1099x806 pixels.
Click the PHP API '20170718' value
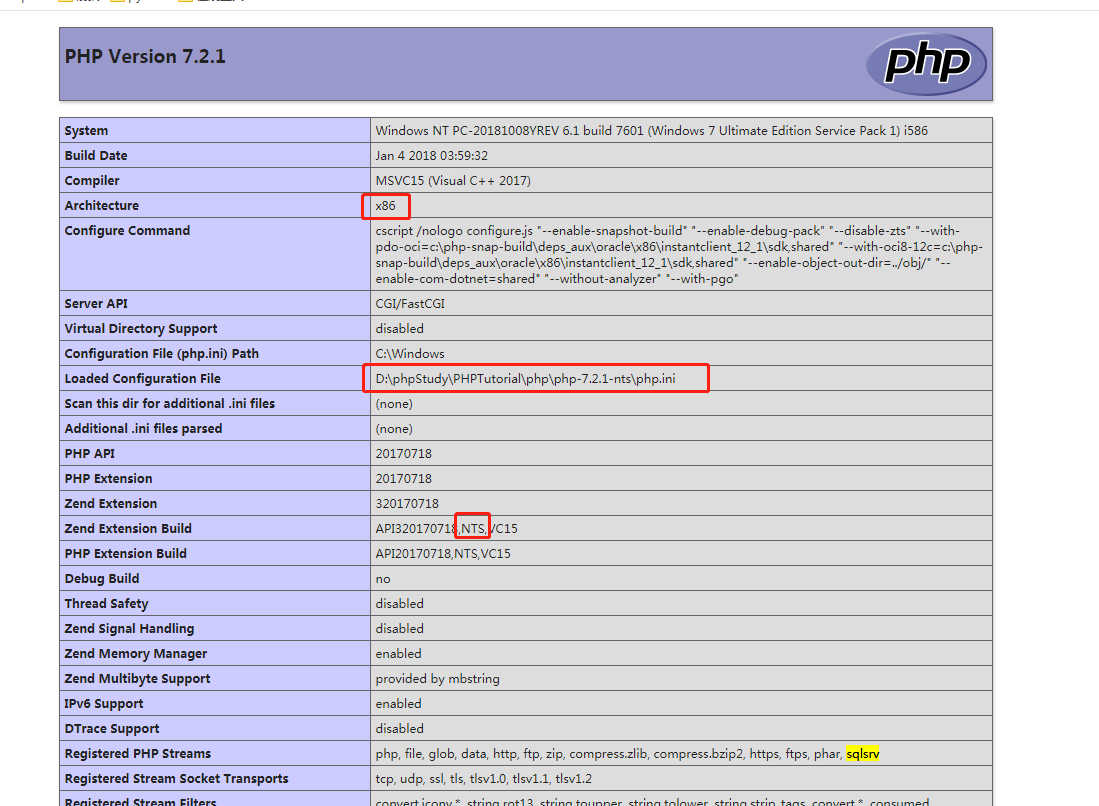pos(404,453)
